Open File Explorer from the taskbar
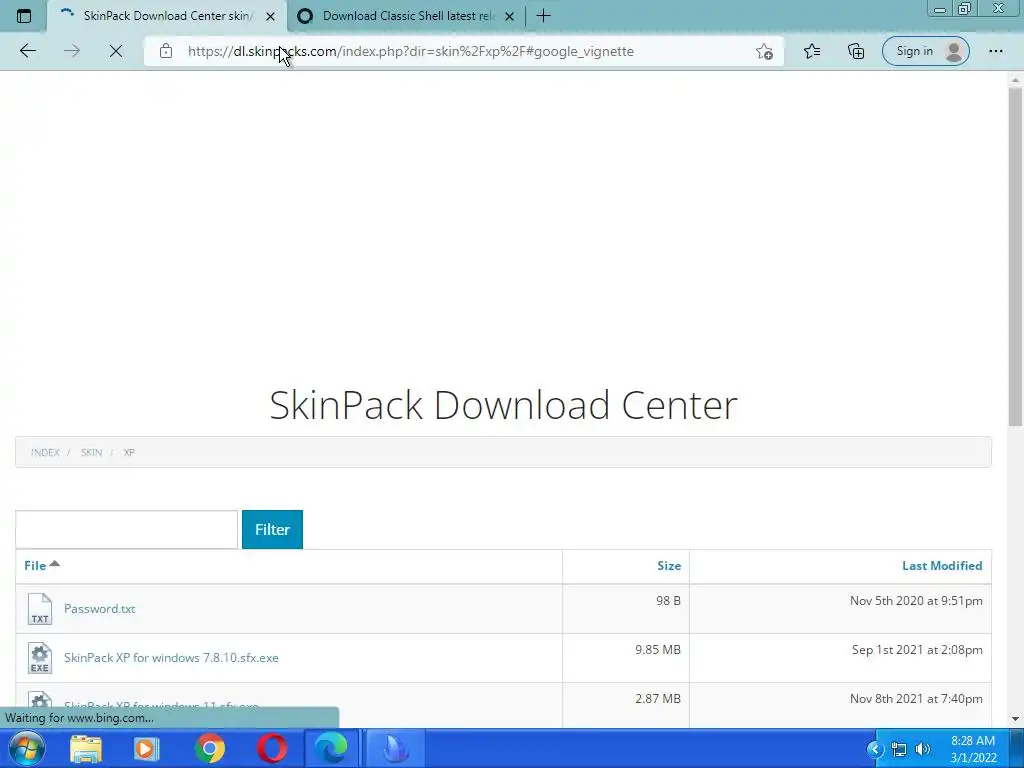The width and height of the screenshot is (1024, 768). click(86, 749)
